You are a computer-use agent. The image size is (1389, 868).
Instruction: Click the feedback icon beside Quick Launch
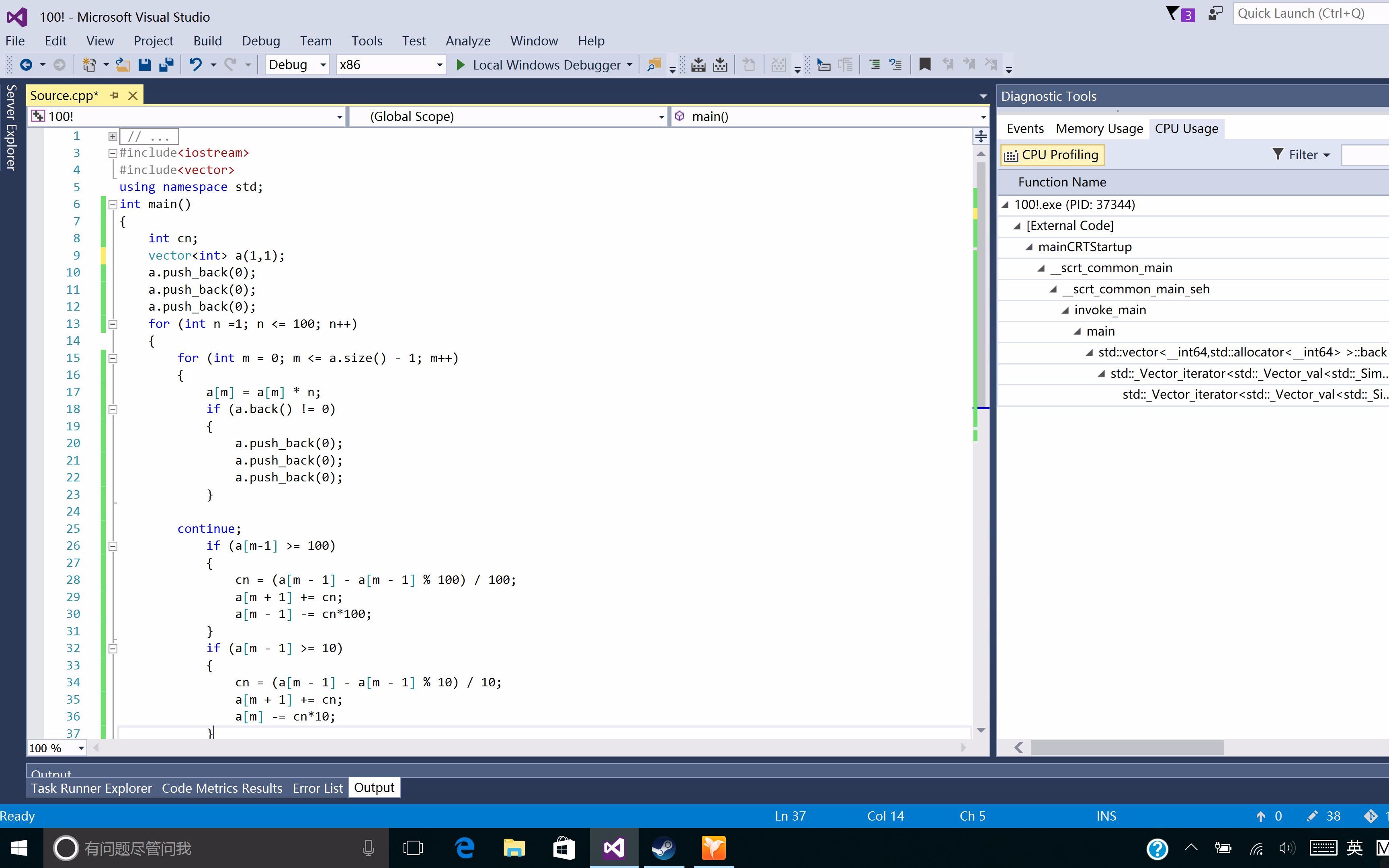[1215, 14]
